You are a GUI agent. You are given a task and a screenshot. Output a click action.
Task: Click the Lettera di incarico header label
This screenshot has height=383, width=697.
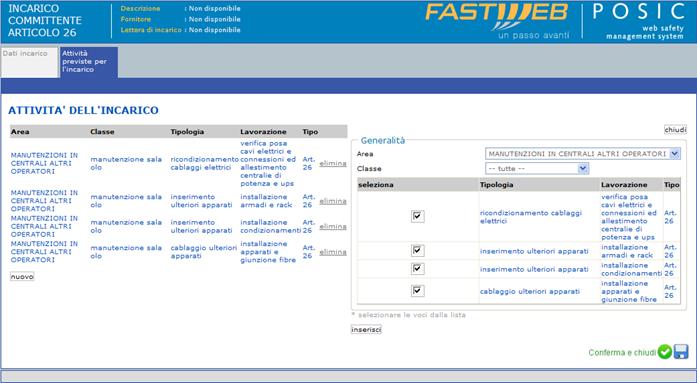pyautogui.click(x=151, y=30)
